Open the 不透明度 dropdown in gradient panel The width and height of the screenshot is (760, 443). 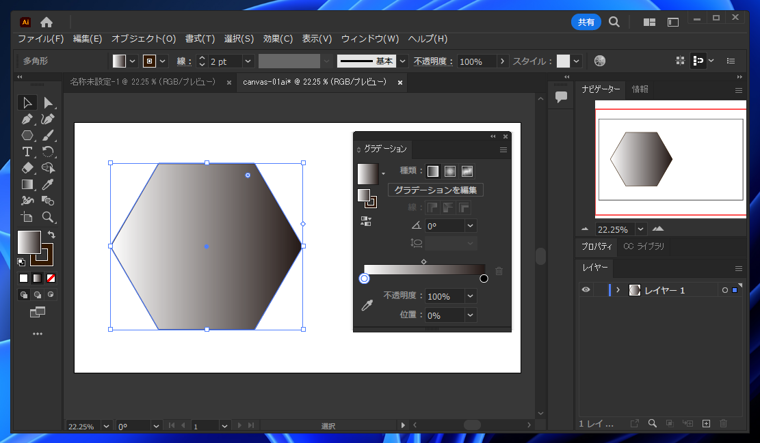pyautogui.click(x=469, y=296)
